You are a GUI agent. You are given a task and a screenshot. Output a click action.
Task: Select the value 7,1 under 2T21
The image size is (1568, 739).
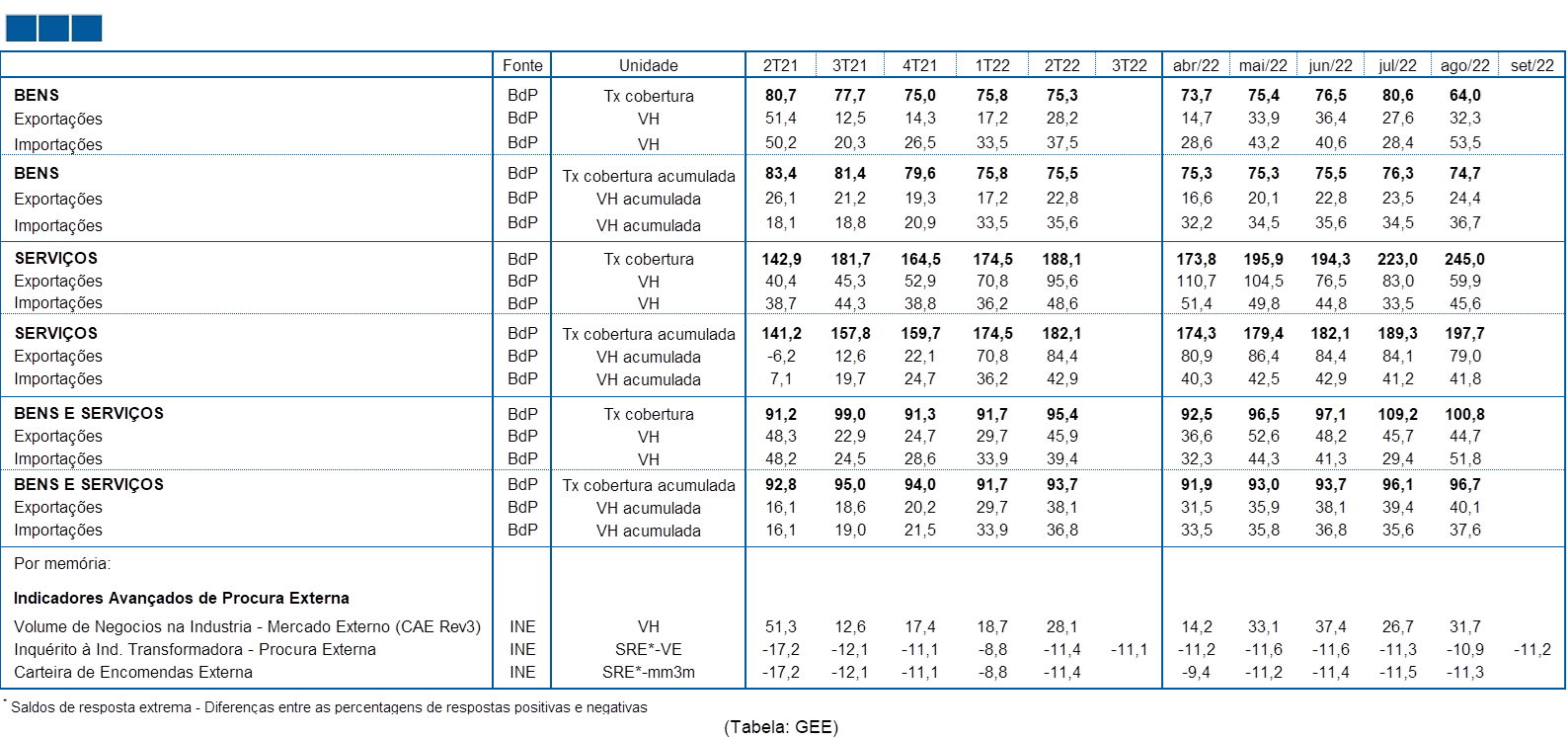(x=781, y=378)
